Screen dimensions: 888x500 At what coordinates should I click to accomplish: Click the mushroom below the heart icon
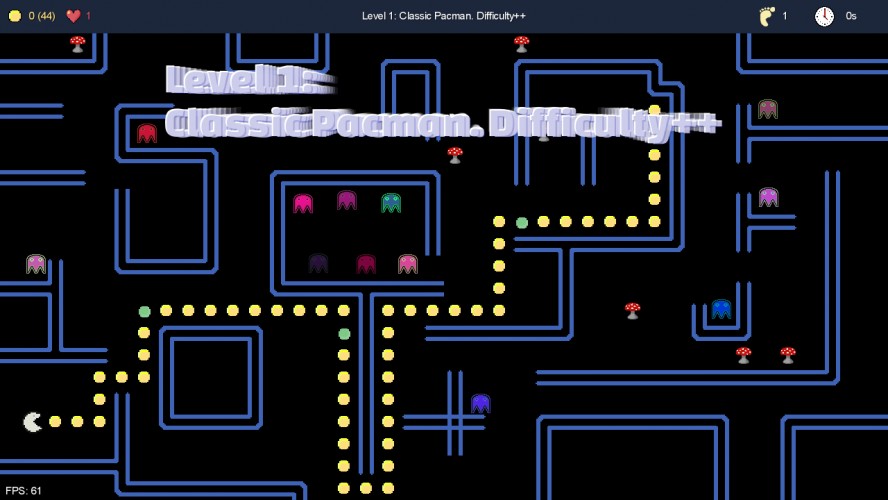pyautogui.click(x=78, y=44)
